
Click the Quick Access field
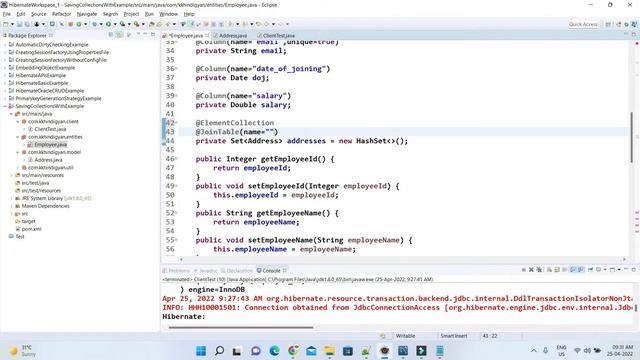583,24
